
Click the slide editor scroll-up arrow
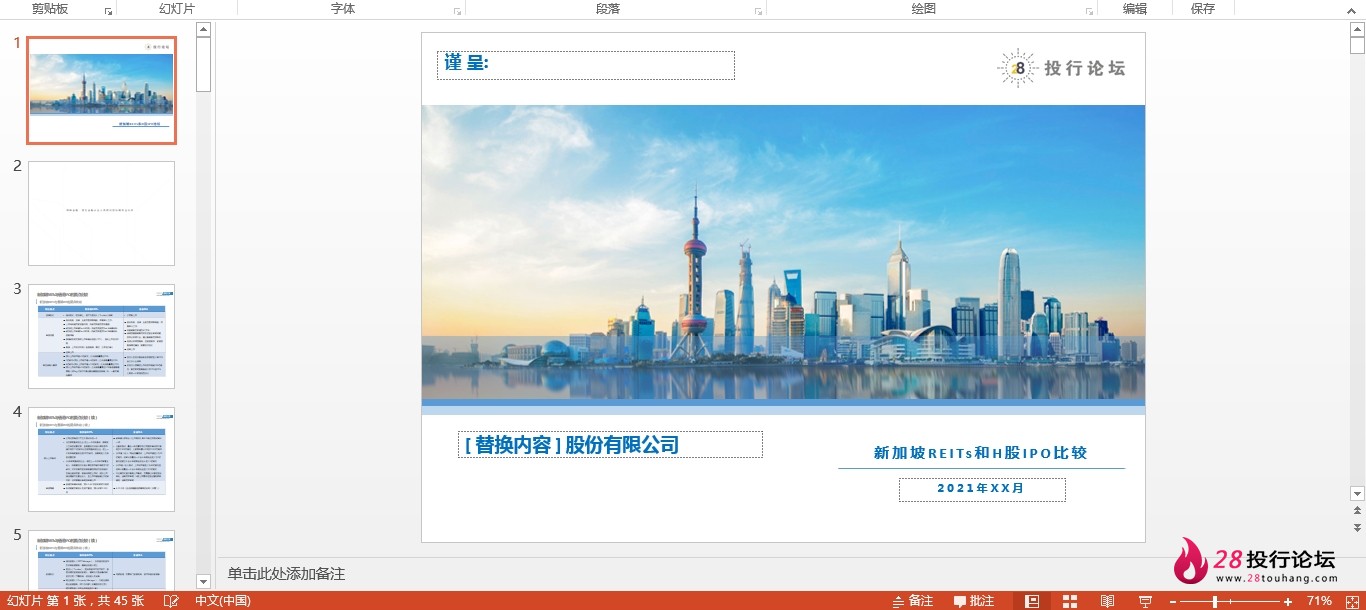1357,30
